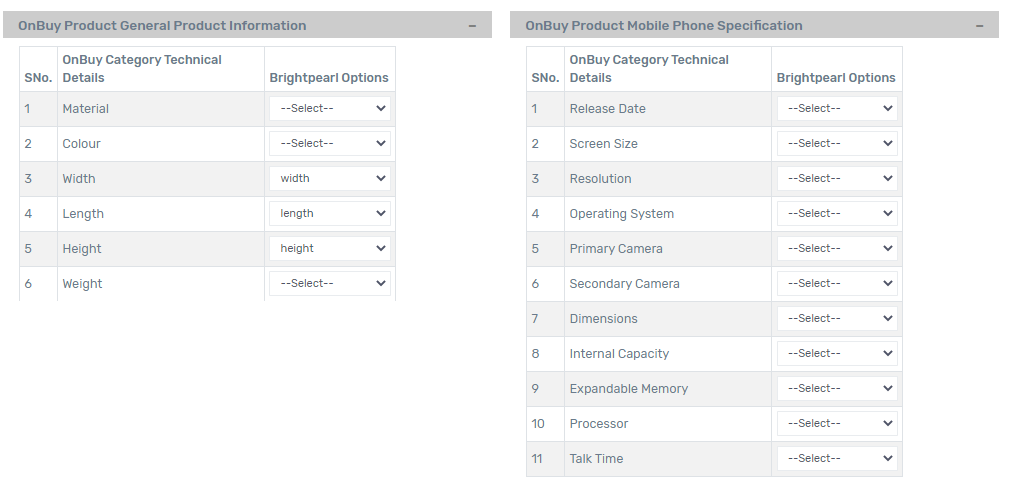
Task: Open the Expandable Memory dropdown
Action: pos(837,389)
